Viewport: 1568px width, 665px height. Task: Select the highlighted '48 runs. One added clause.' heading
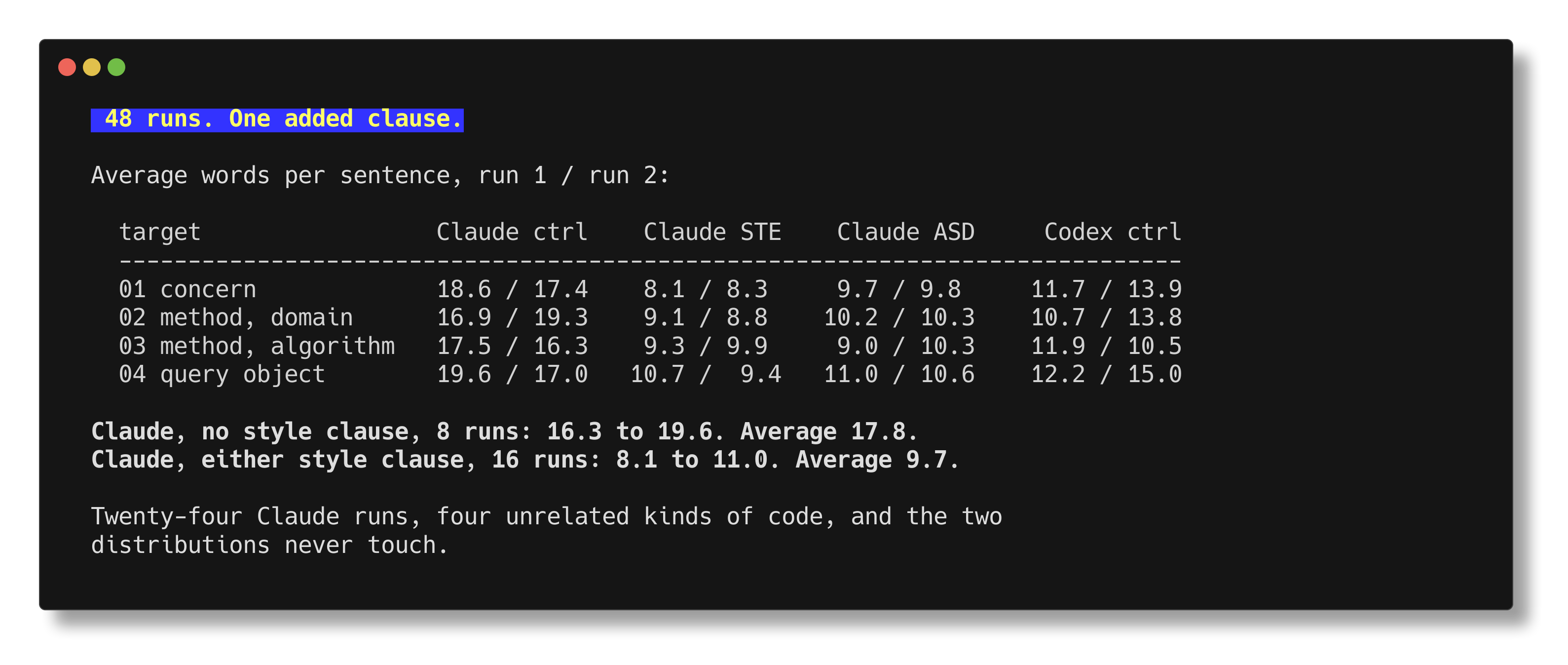(277, 119)
